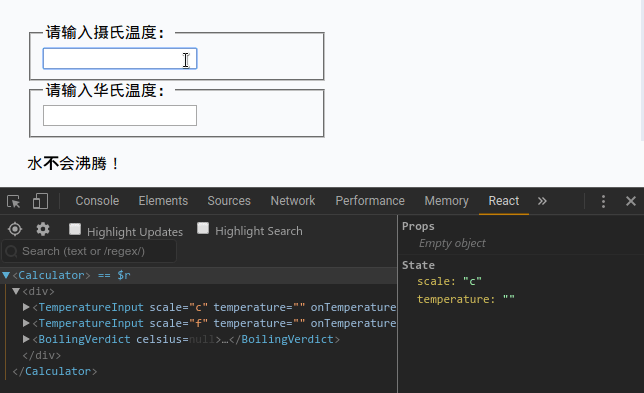Switch to the Network tab
Screen dimensions: 644x393
(293, 201)
